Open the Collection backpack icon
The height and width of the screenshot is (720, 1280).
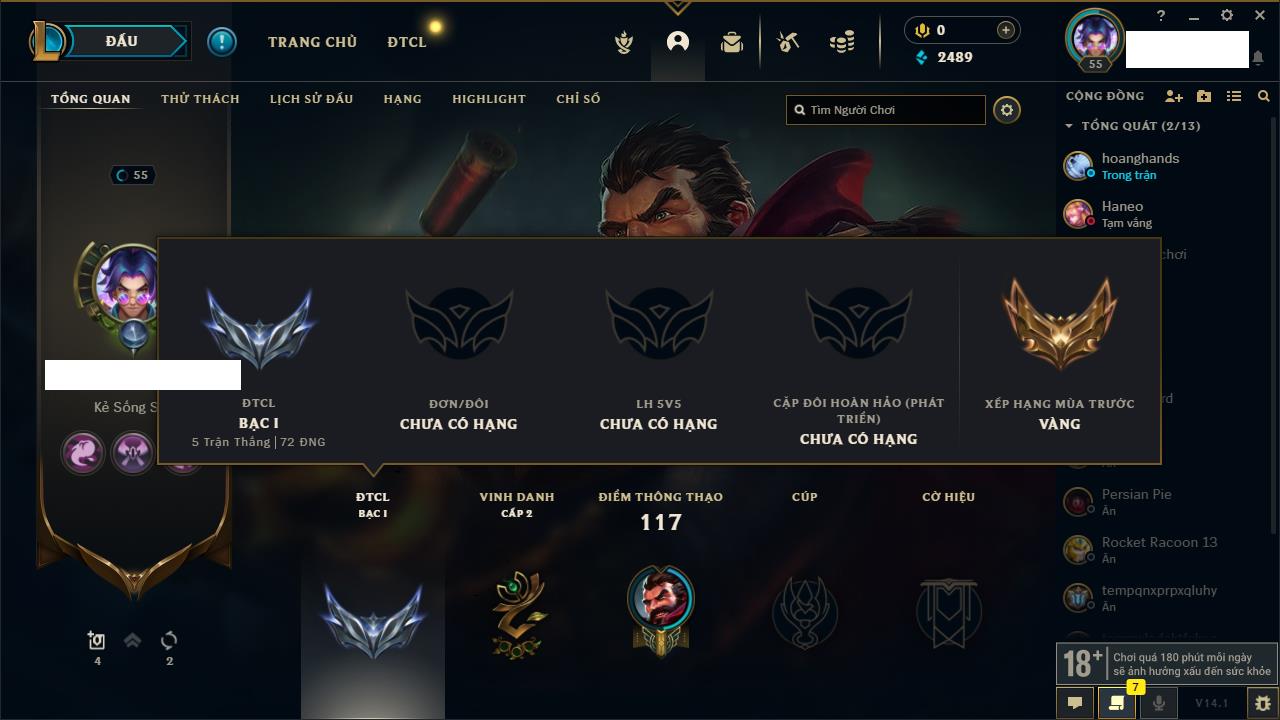point(732,42)
